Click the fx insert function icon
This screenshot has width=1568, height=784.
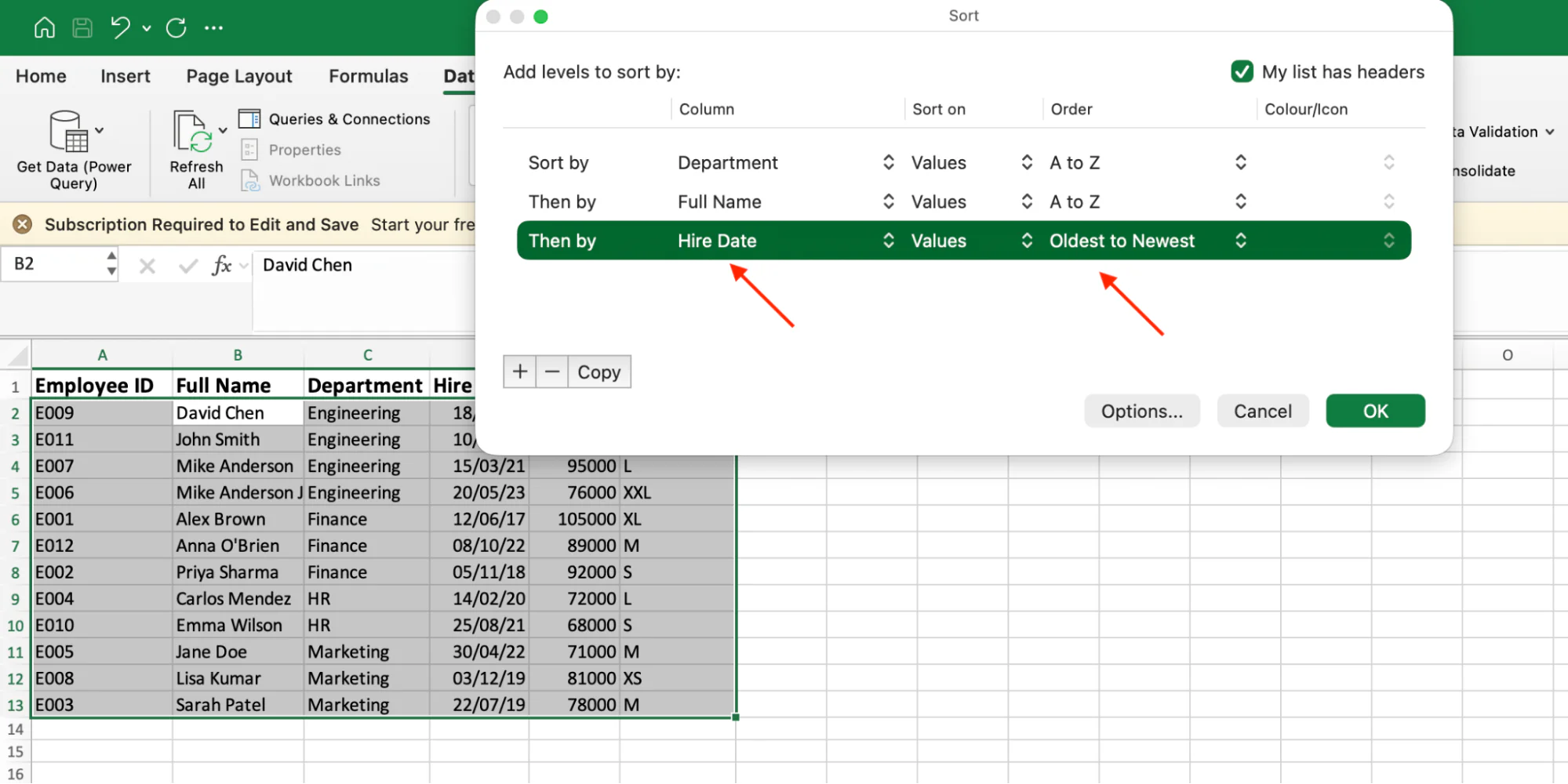pos(222,266)
